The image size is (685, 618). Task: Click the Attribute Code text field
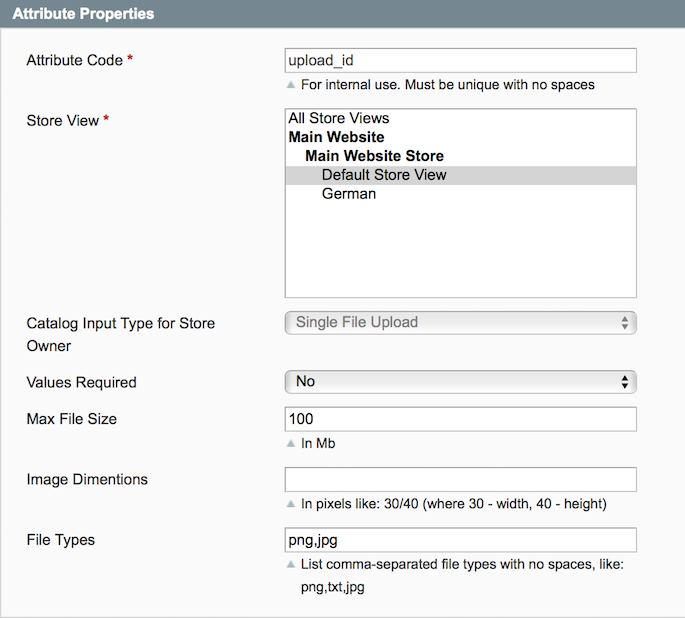point(460,60)
